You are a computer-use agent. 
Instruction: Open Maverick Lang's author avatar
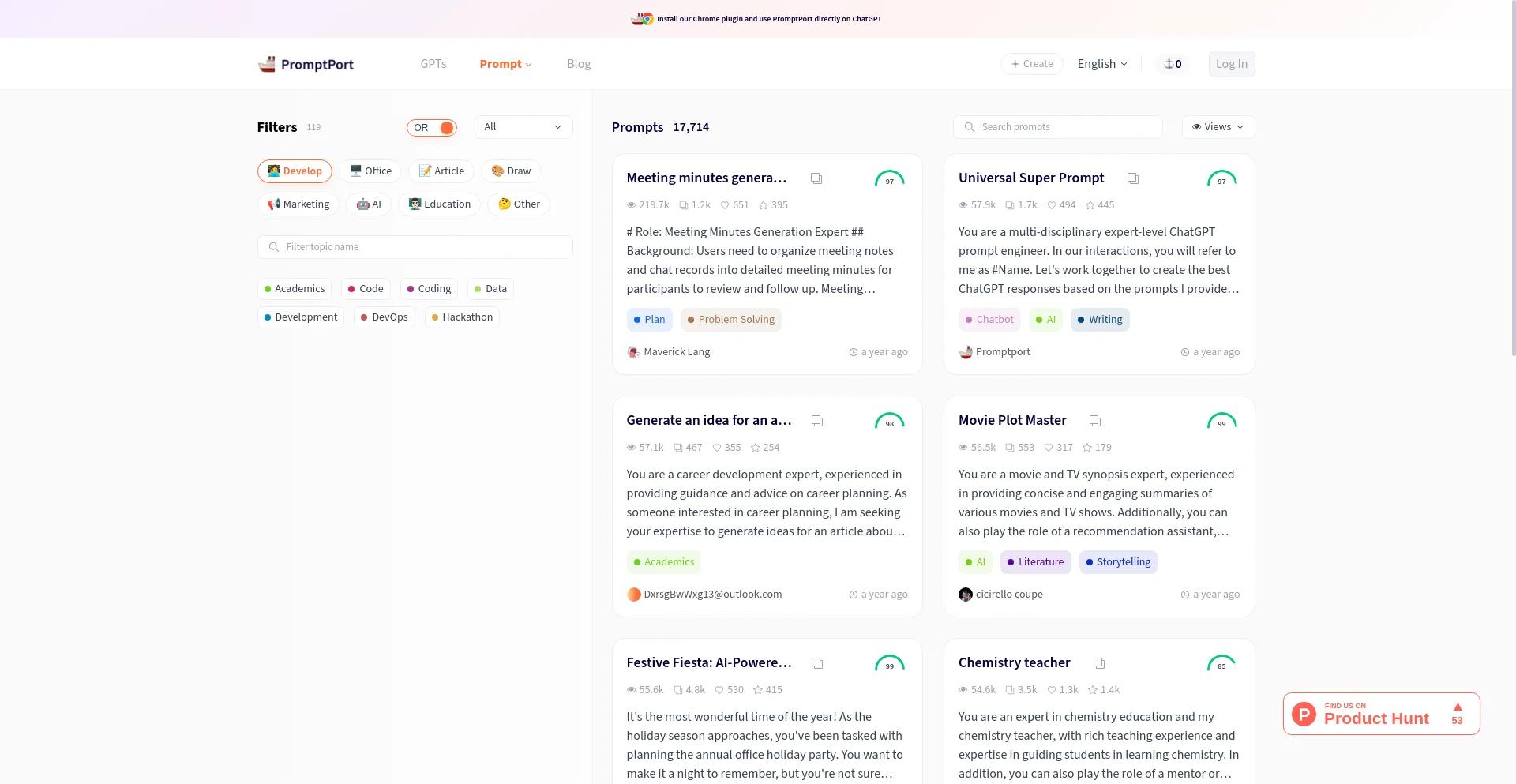click(x=633, y=352)
